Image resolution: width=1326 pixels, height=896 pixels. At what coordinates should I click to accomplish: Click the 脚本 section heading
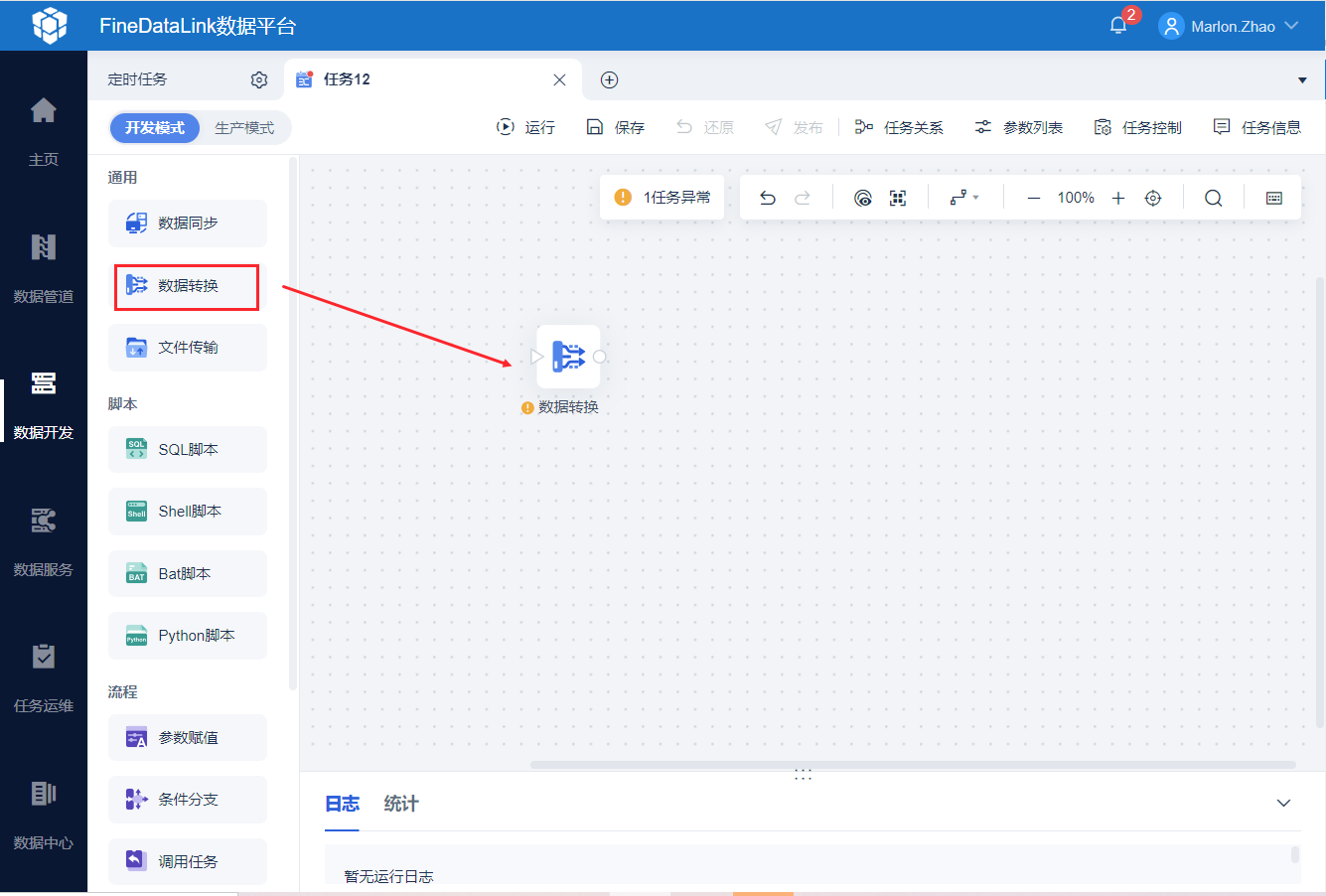point(123,404)
